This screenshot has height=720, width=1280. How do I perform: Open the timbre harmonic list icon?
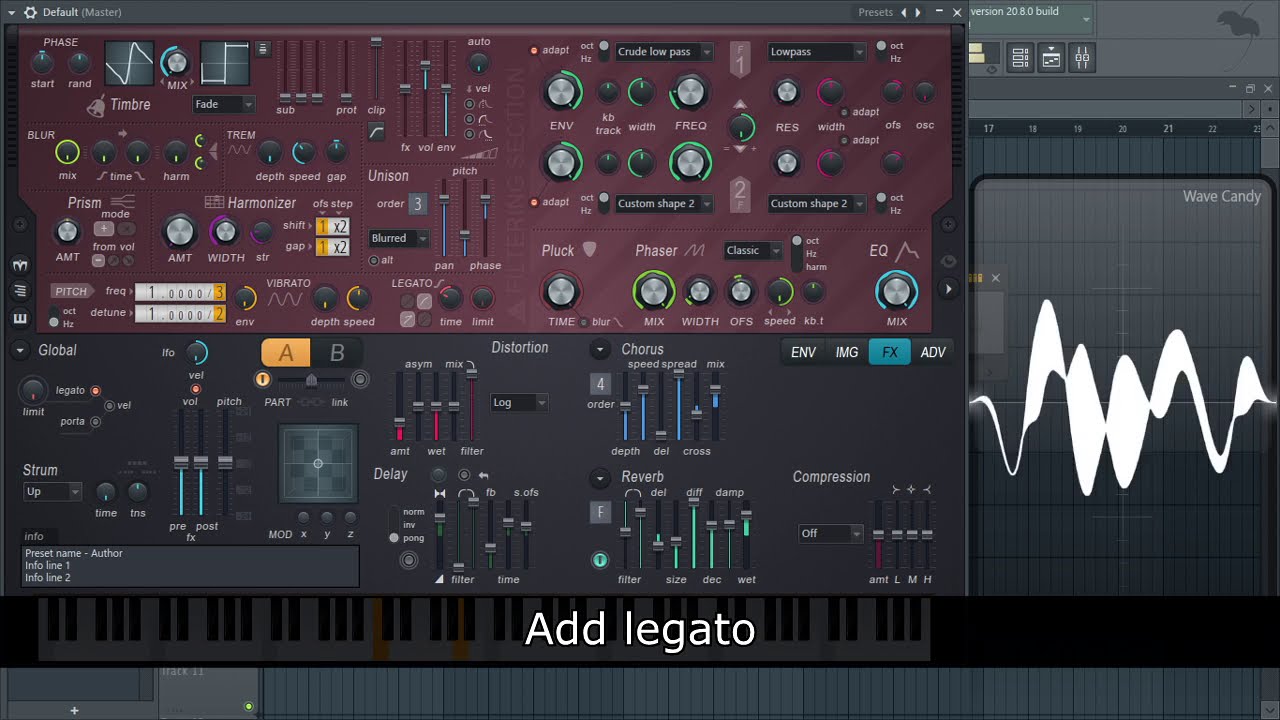(x=263, y=48)
